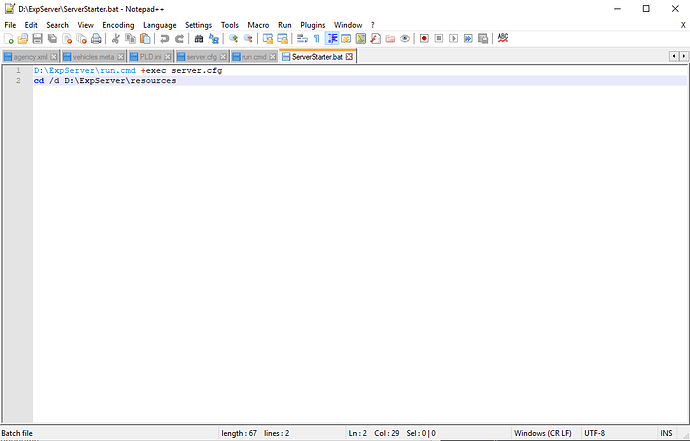Undo the last edit via toolbar

point(165,39)
